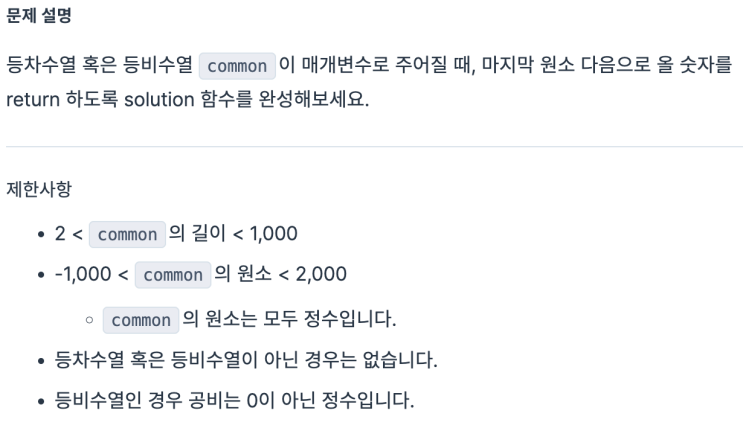743x425 pixels.
Task: Click the "-1,000" lower bound value
Action: [88, 275]
